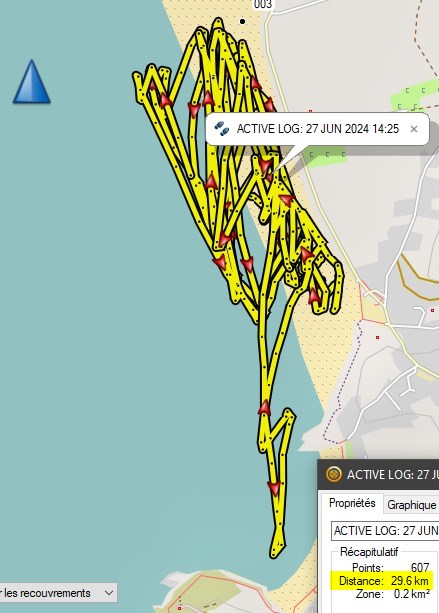Select the black waypoint dot near 003
This screenshot has height=613, width=439.
click(x=242, y=22)
